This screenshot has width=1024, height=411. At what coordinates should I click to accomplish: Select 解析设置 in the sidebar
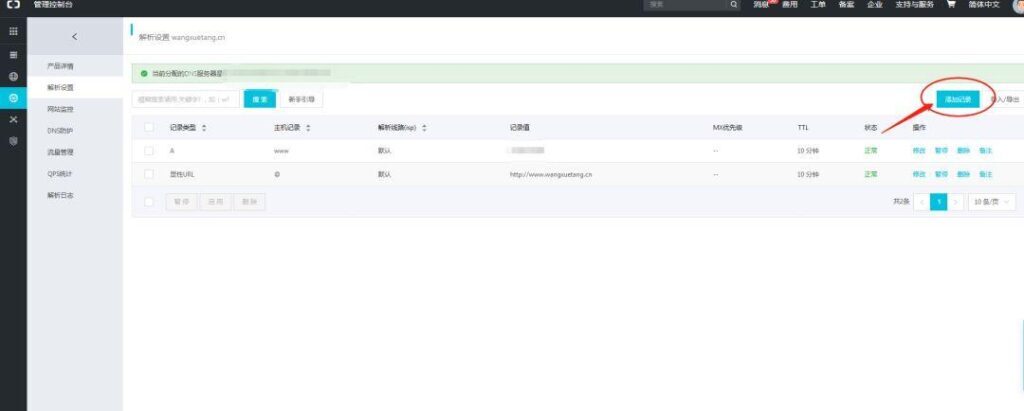(60, 88)
